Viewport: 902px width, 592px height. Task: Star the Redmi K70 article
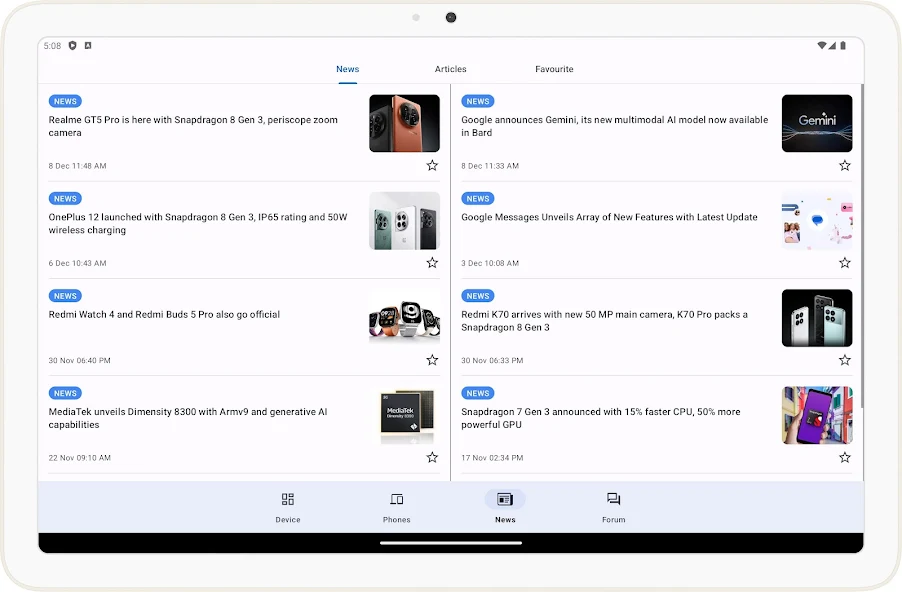[x=844, y=360]
